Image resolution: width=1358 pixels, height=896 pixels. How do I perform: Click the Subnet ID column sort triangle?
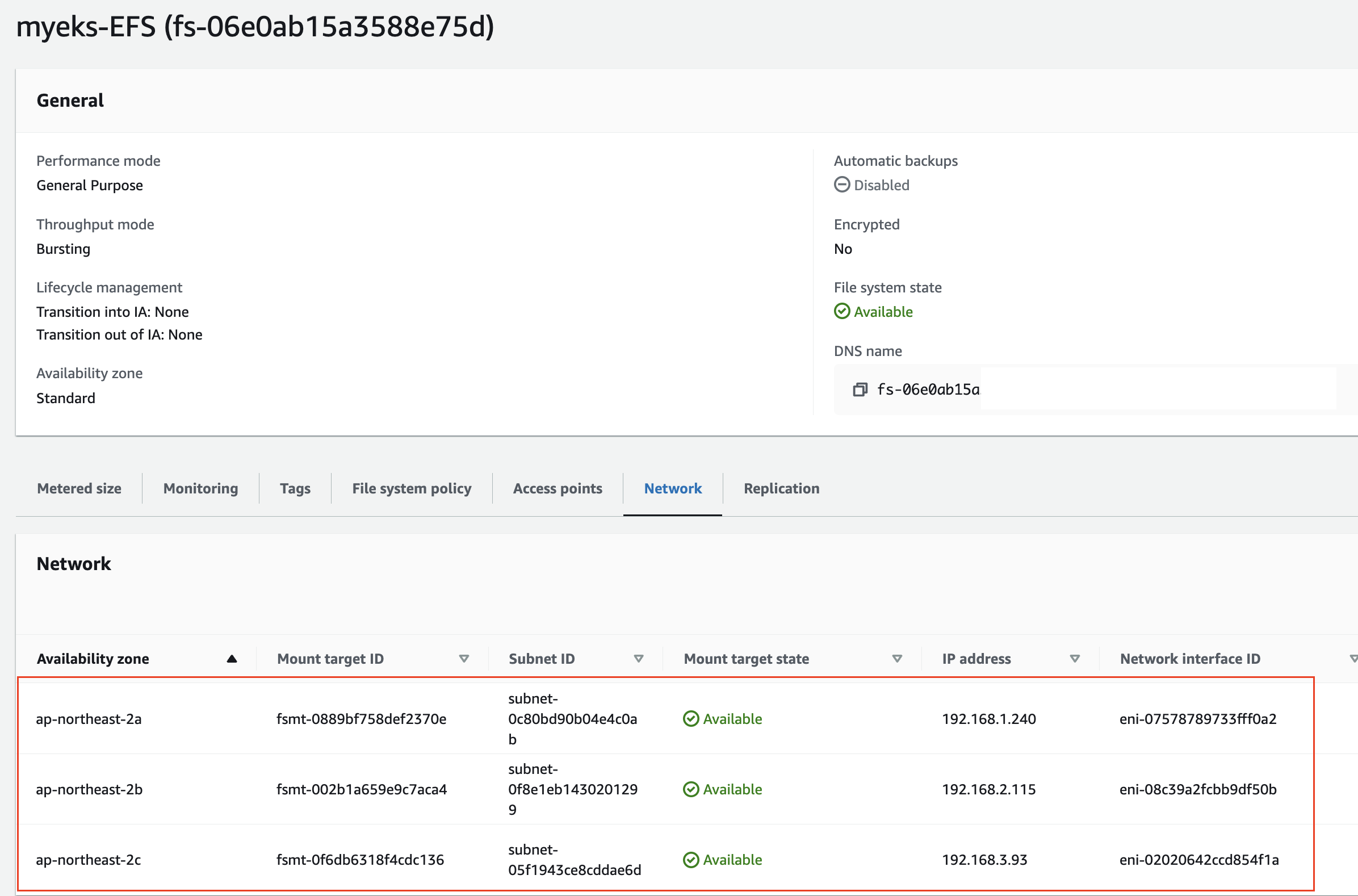[x=639, y=659]
